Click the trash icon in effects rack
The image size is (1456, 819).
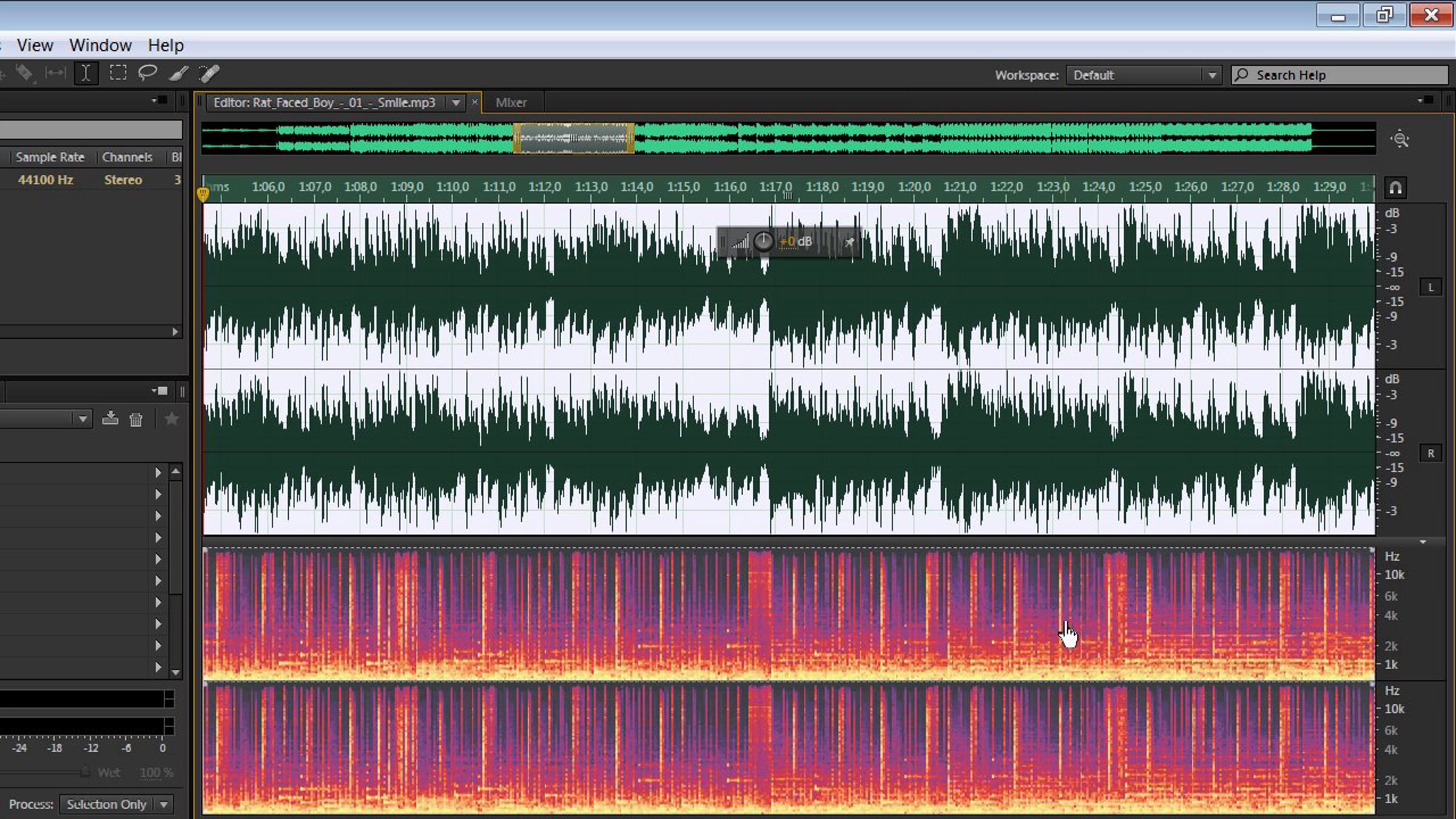point(136,419)
